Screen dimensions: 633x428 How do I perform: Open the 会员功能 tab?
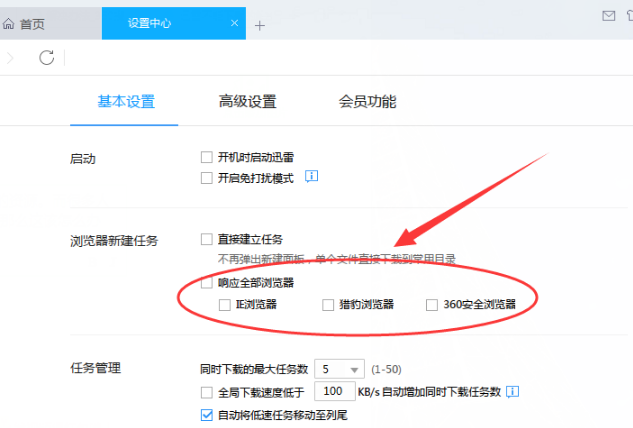(367, 101)
